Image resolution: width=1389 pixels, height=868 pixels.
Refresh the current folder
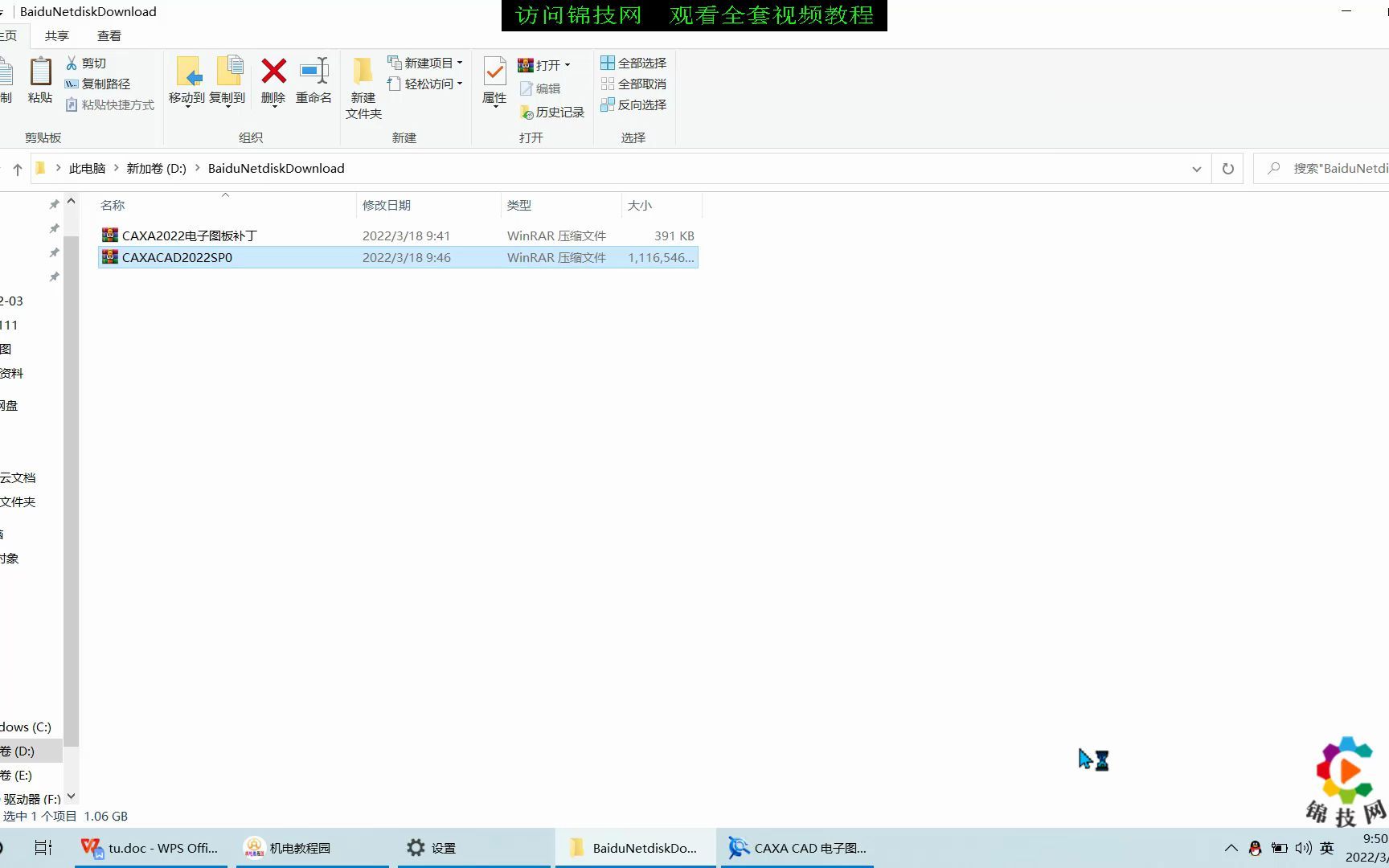point(1228,169)
